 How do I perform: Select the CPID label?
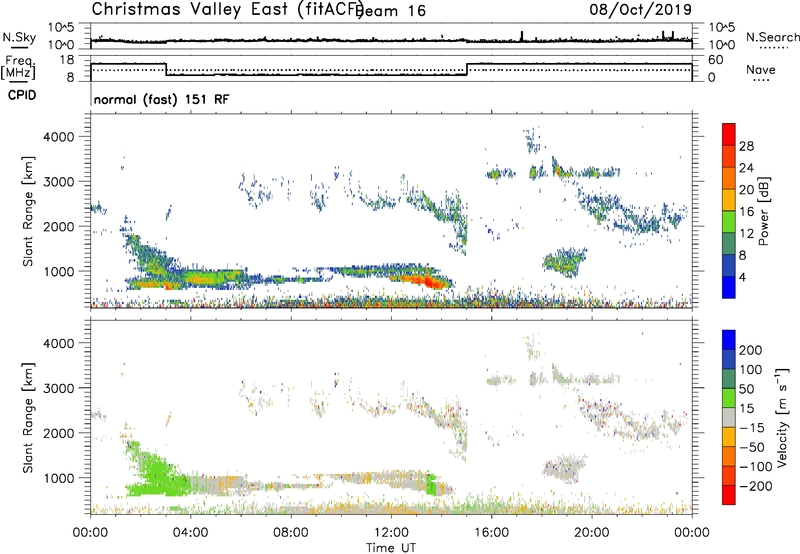(22, 95)
